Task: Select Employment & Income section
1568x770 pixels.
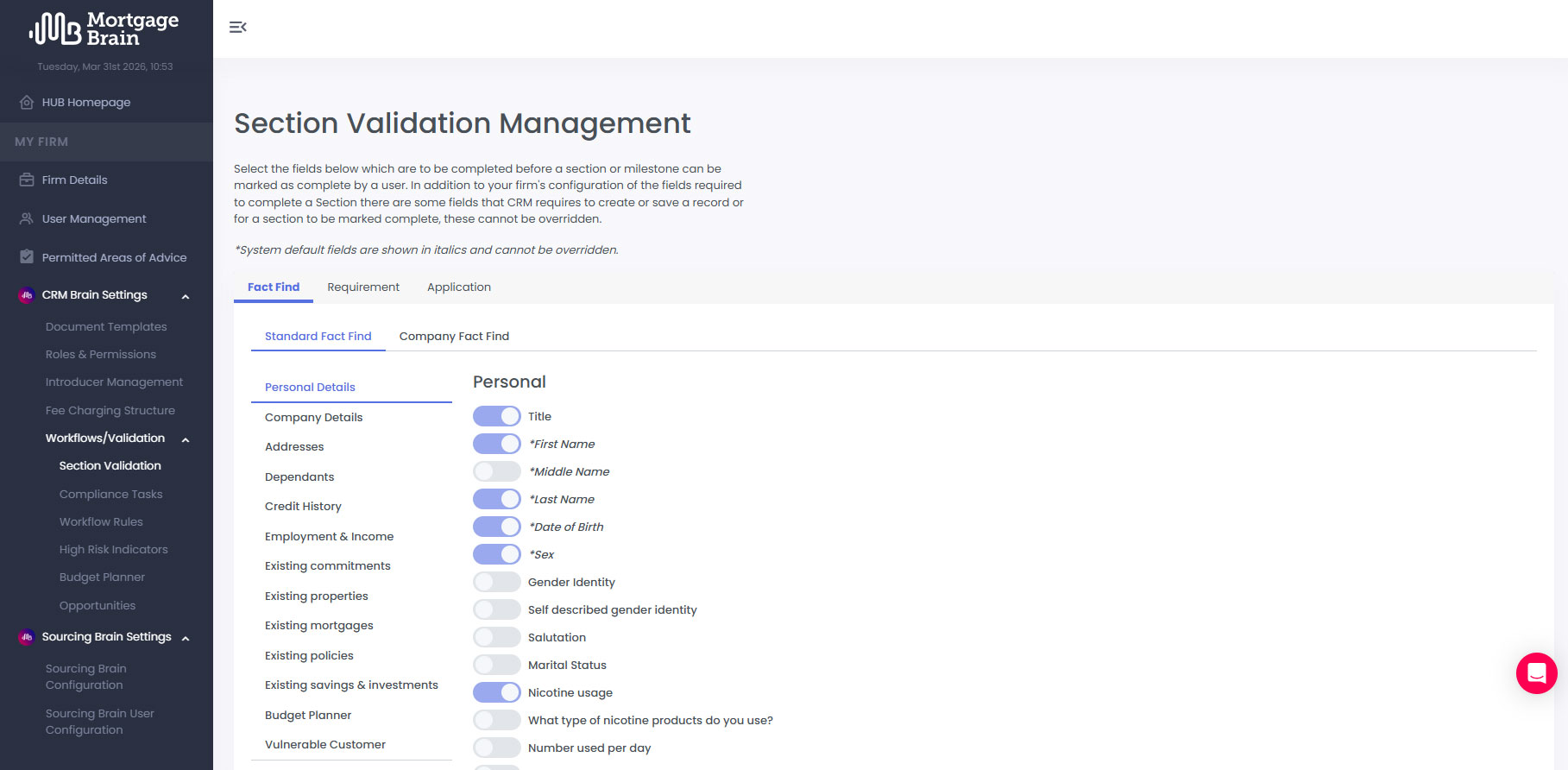Action: coord(351,537)
